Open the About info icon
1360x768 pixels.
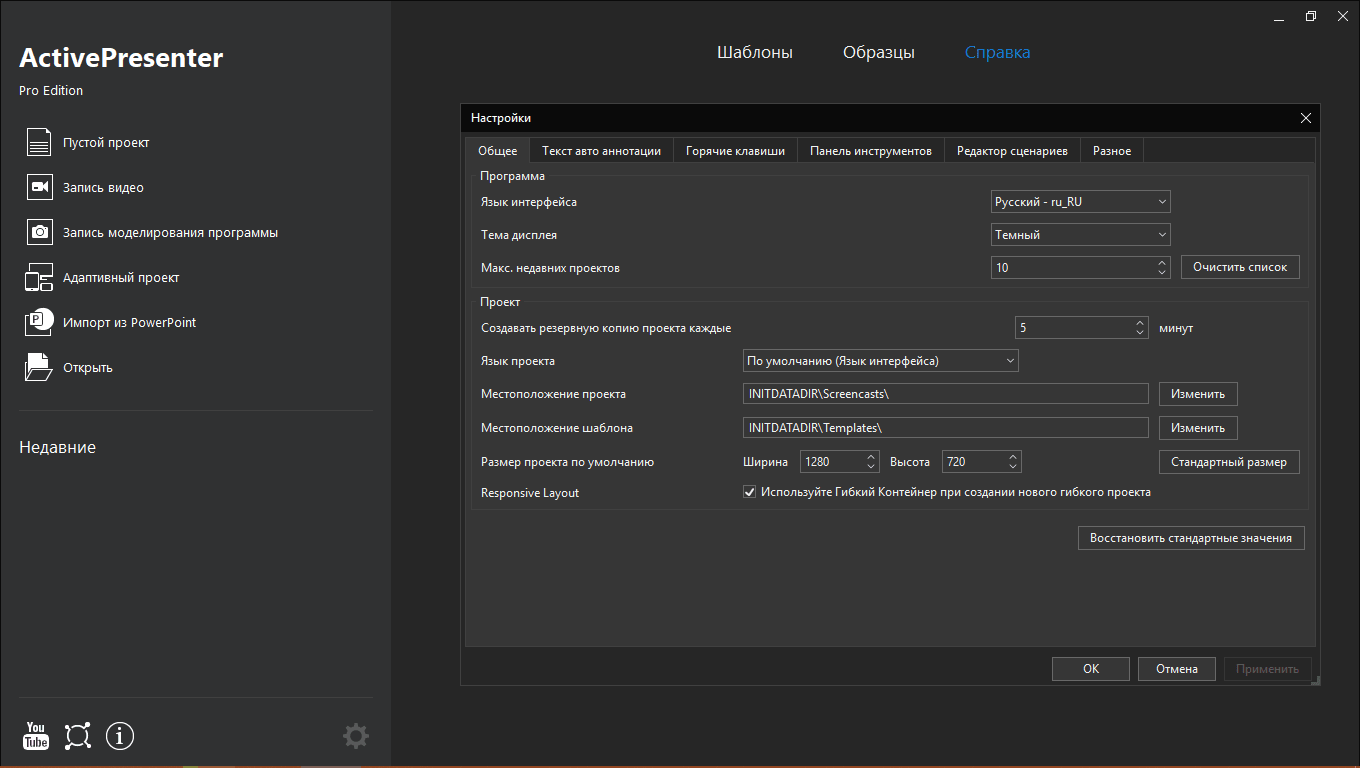120,736
